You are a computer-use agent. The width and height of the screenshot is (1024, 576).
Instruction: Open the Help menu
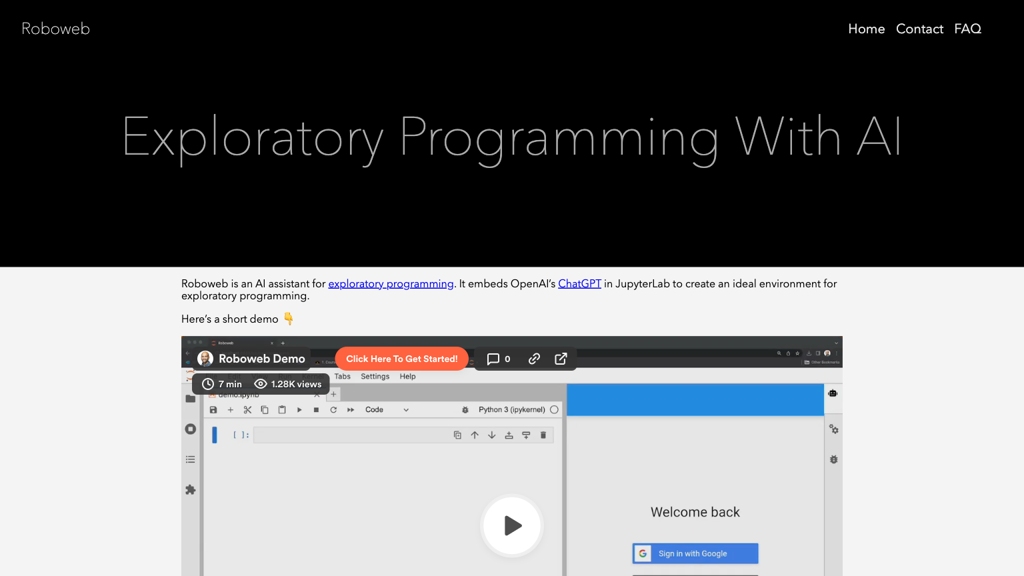408,377
